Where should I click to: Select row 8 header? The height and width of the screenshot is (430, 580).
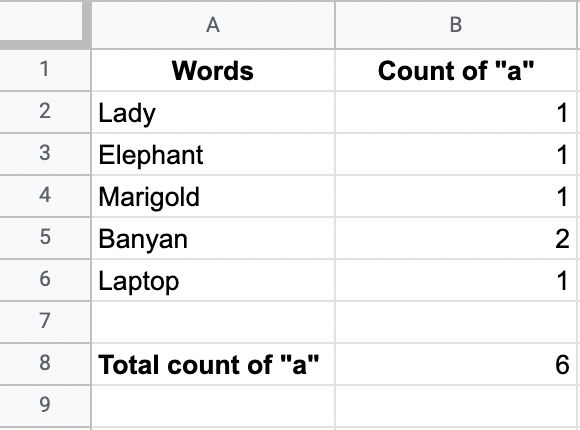point(45,363)
